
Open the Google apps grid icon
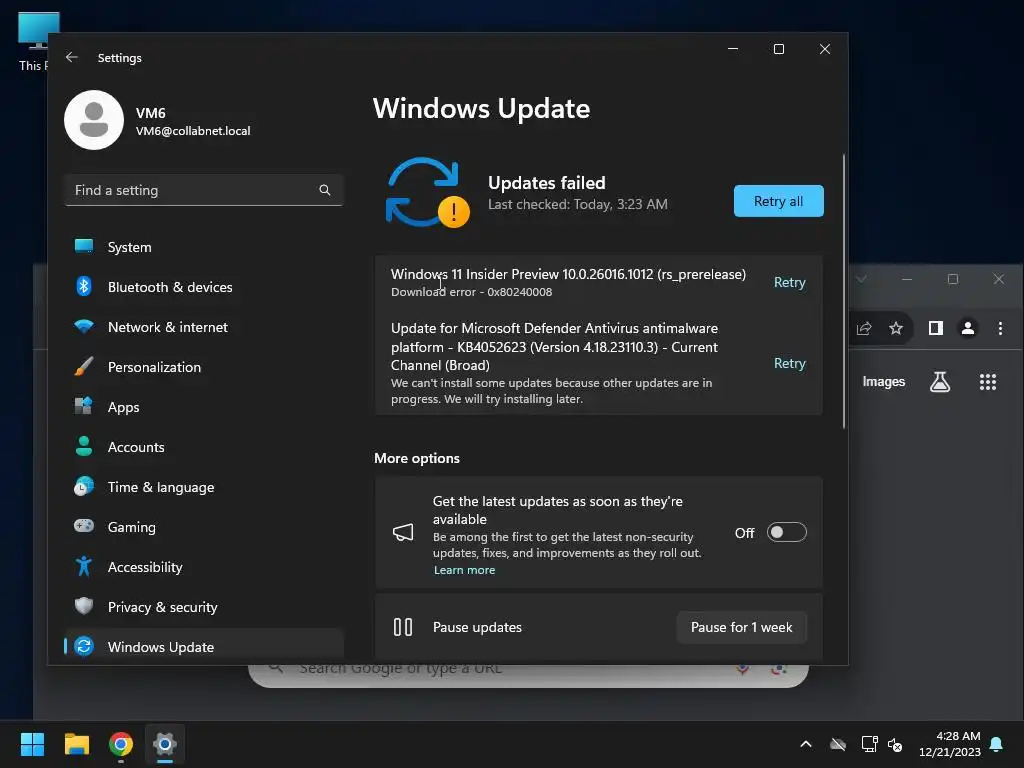point(988,382)
